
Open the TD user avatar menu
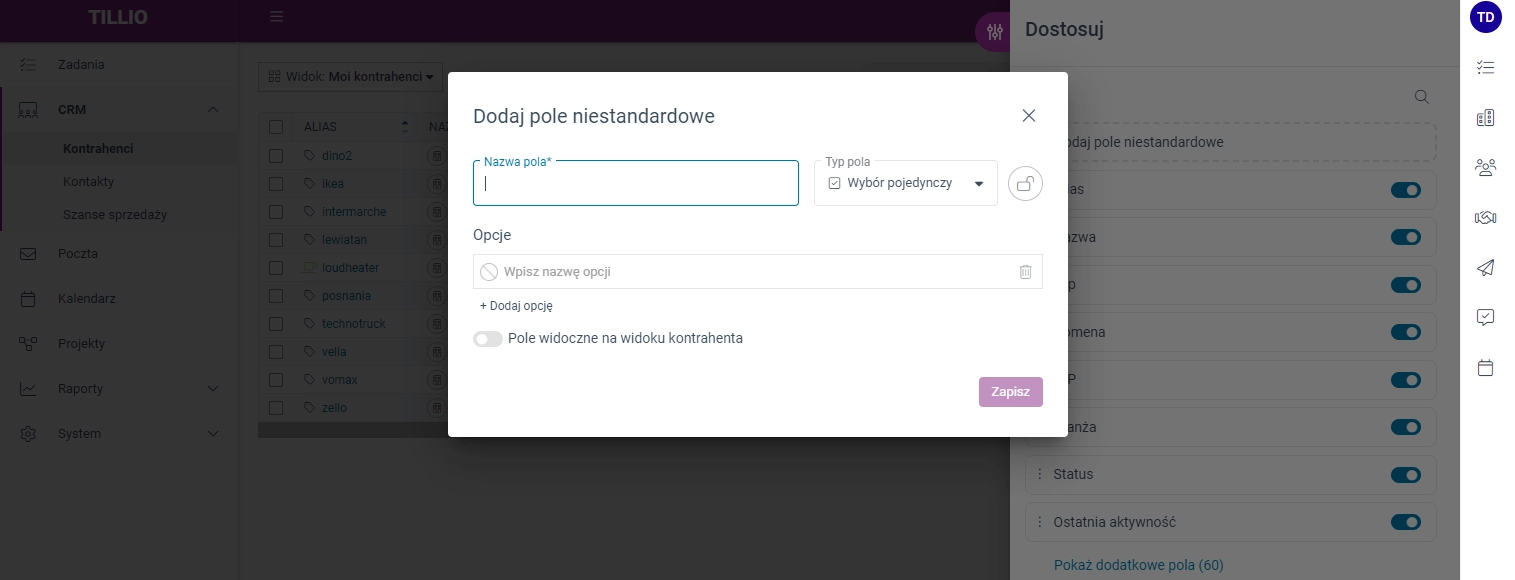(x=1486, y=17)
